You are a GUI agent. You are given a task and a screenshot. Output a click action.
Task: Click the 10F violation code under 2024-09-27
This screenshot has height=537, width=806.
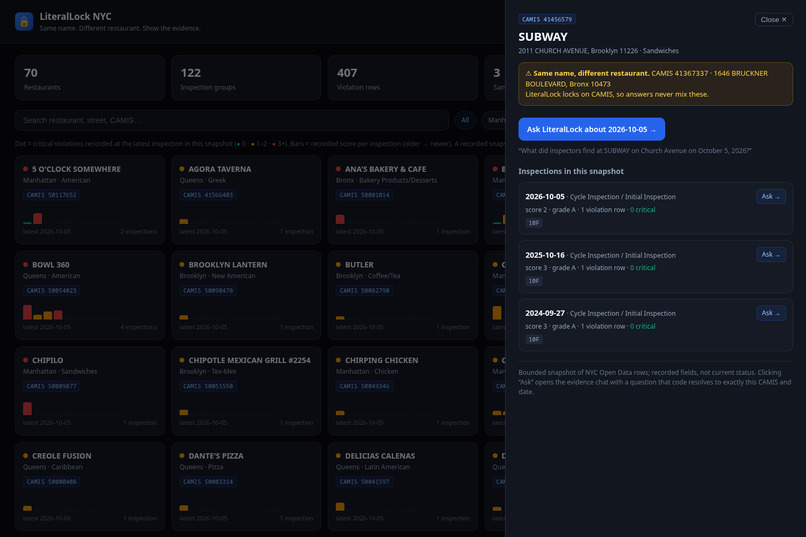click(534, 340)
